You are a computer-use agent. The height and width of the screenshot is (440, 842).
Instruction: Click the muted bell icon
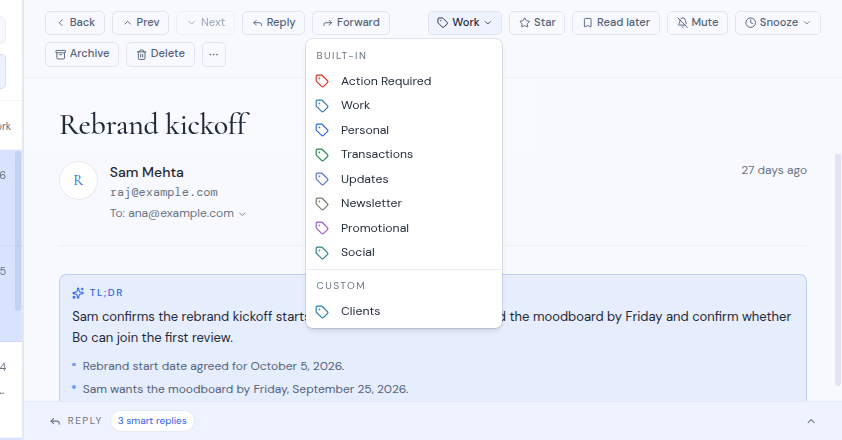[x=682, y=23]
